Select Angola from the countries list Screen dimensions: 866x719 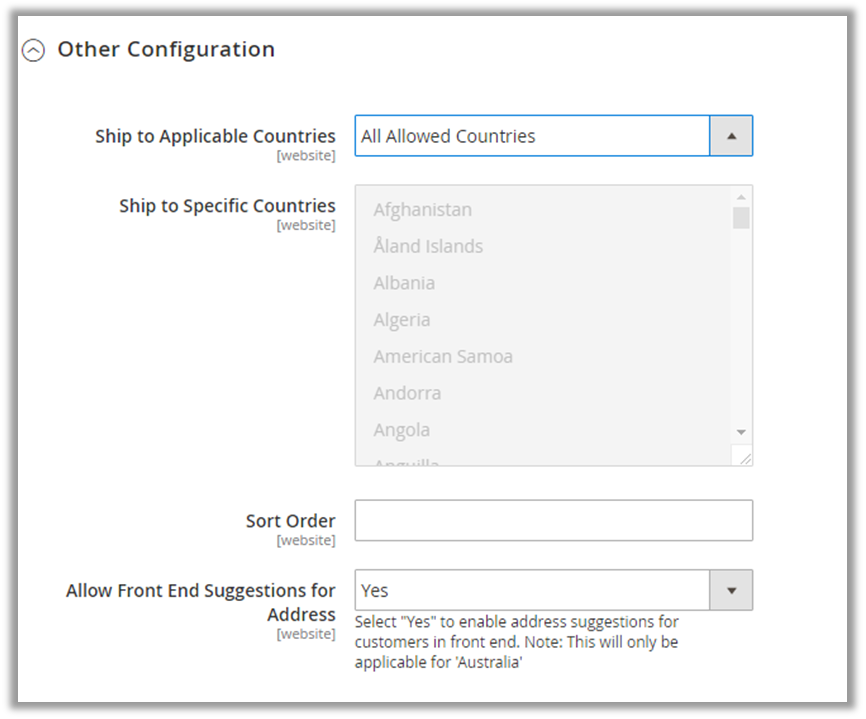point(402,430)
